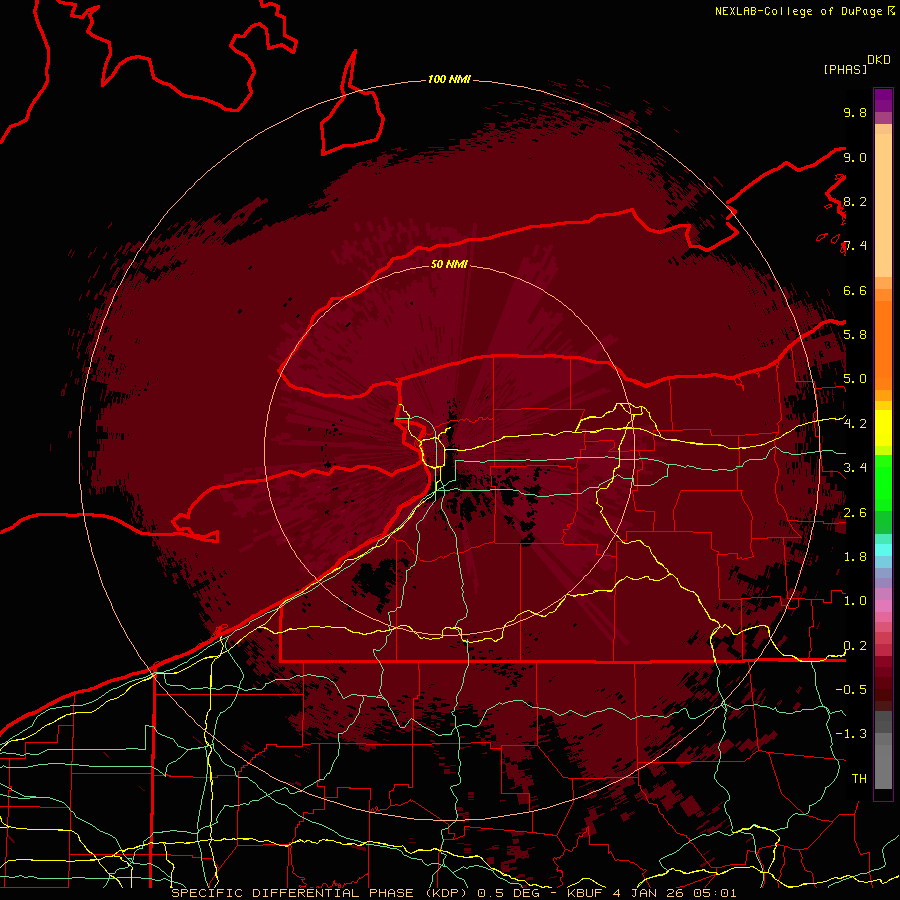Click the Specific Differential Phase KBUF caption
This screenshot has width=900, height=900.
[x=454, y=893]
